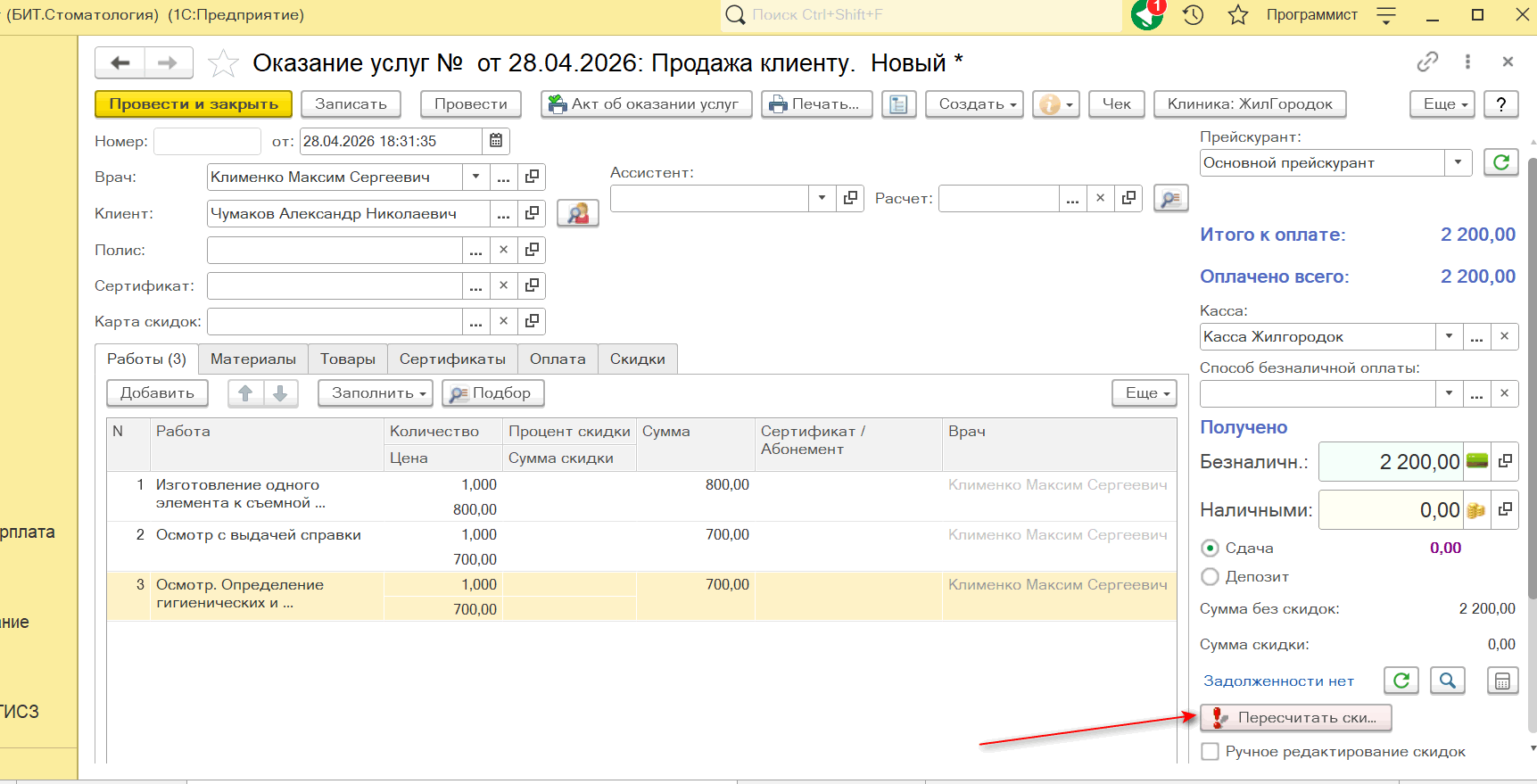Viewport: 1537px width, 784px height.
Task: Select the Депозит radio button
Action: pyautogui.click(x=1211, y=577)
